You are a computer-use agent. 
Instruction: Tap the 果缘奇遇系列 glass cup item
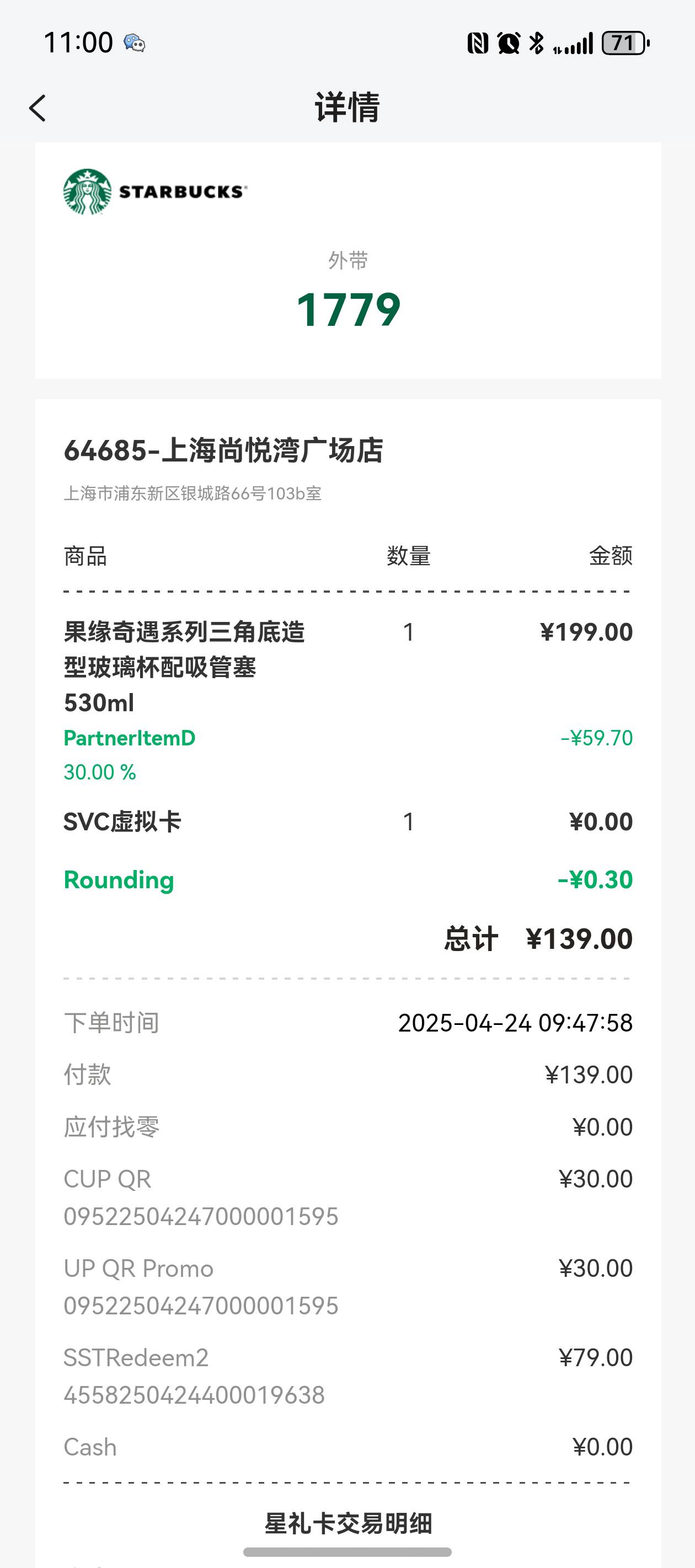(x=184, y=667)
